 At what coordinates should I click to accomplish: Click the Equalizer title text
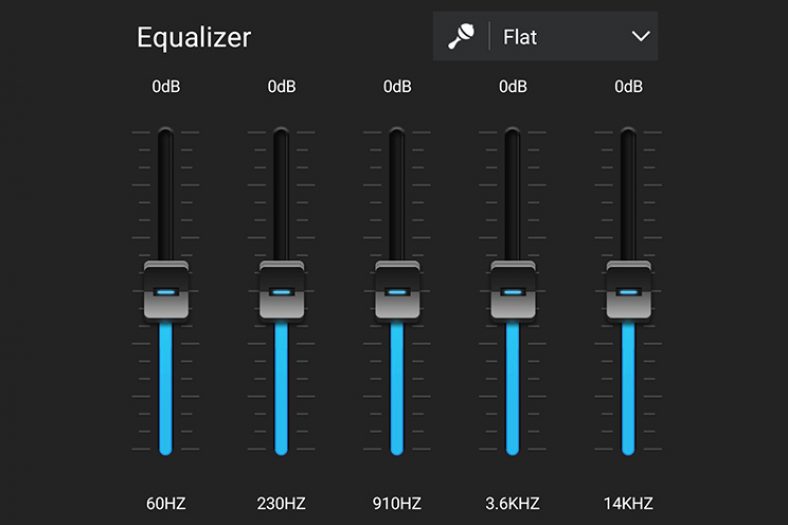(194, 37)
